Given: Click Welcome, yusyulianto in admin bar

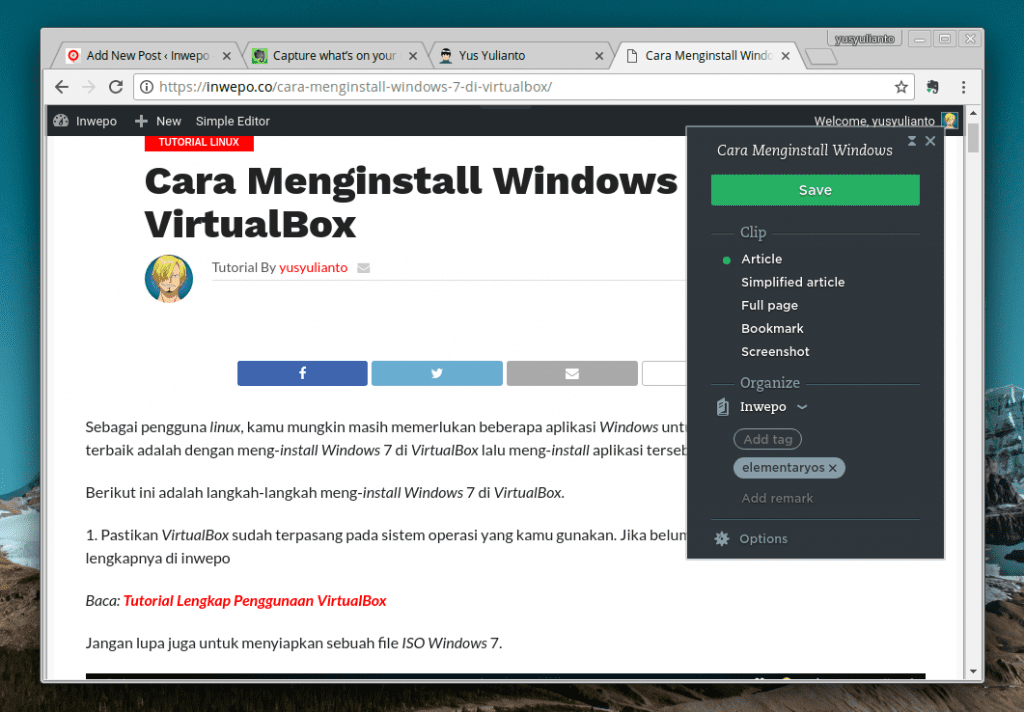Looking at the screenshot, I should [x=874, y=121].
